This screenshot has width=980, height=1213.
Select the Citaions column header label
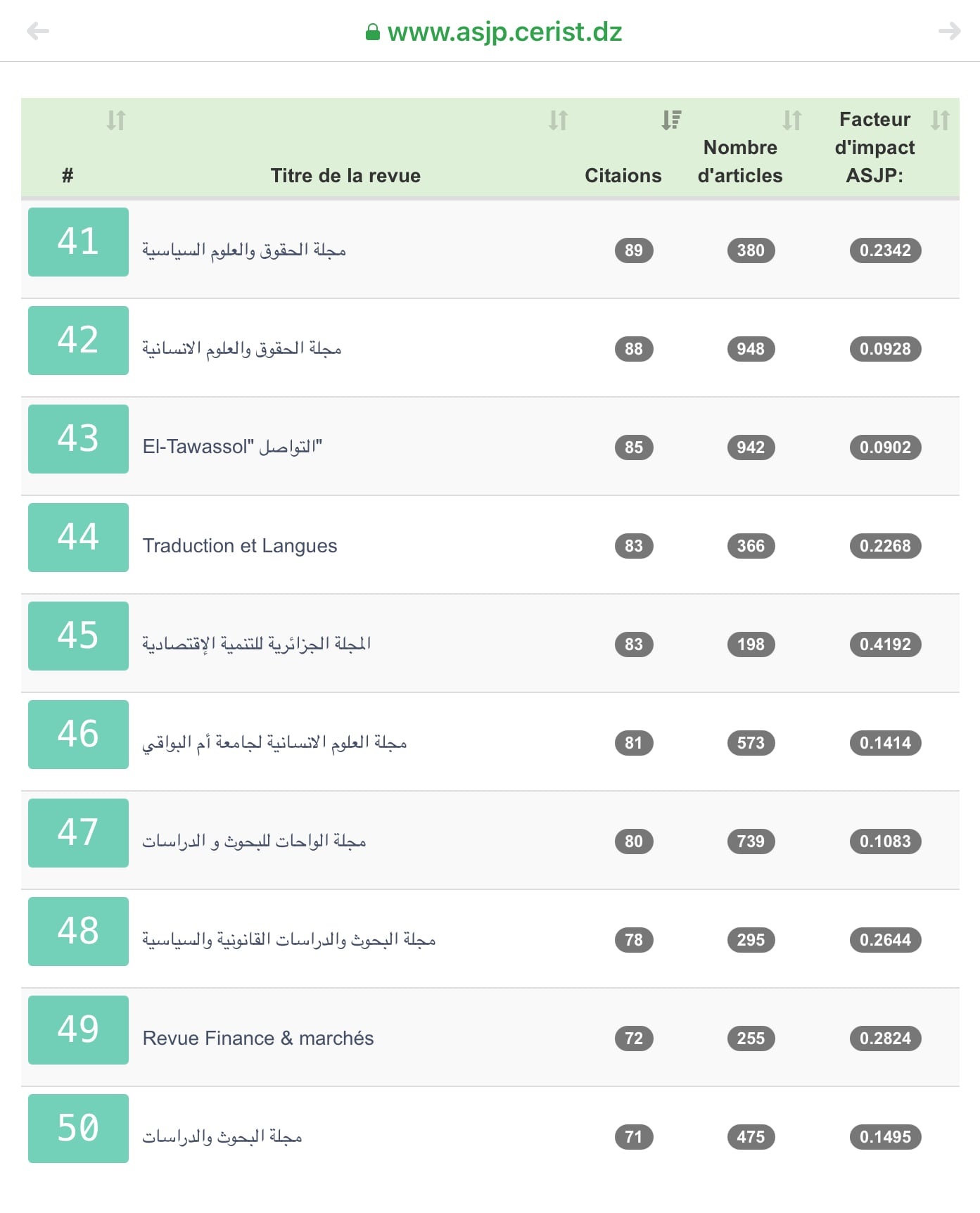click(x=623, y=176)
